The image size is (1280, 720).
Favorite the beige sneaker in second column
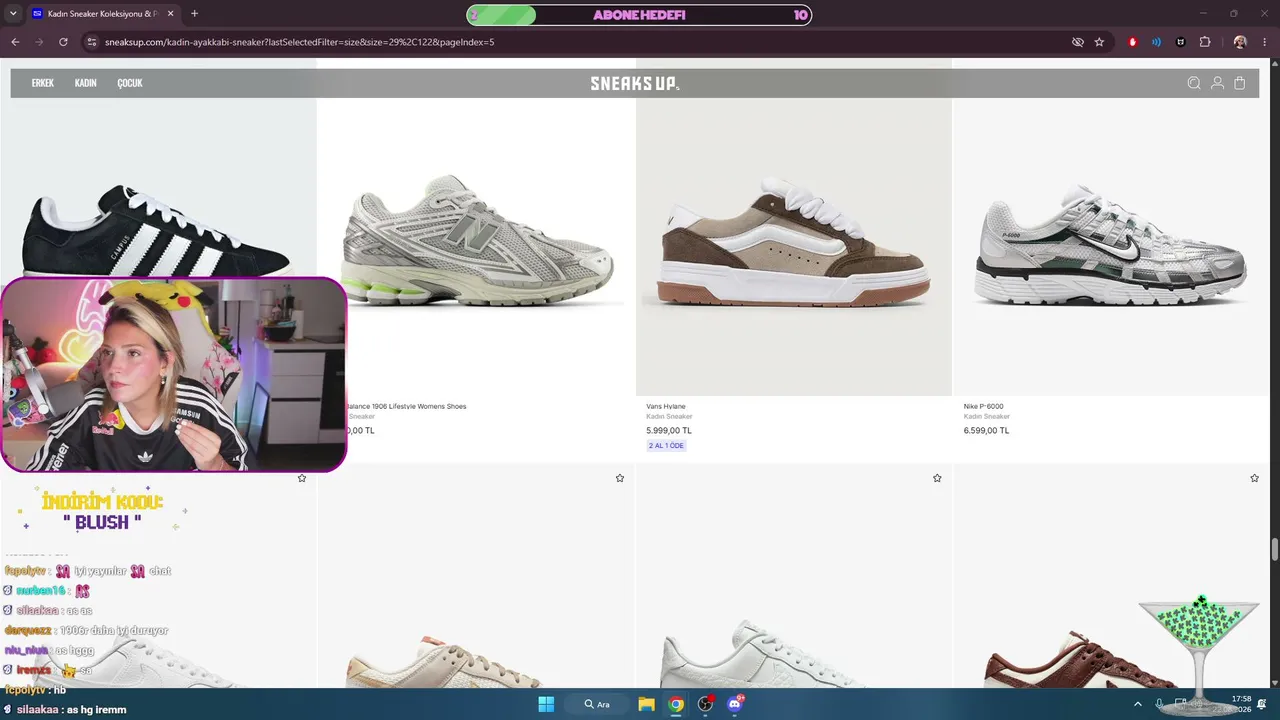click(620, 478)
